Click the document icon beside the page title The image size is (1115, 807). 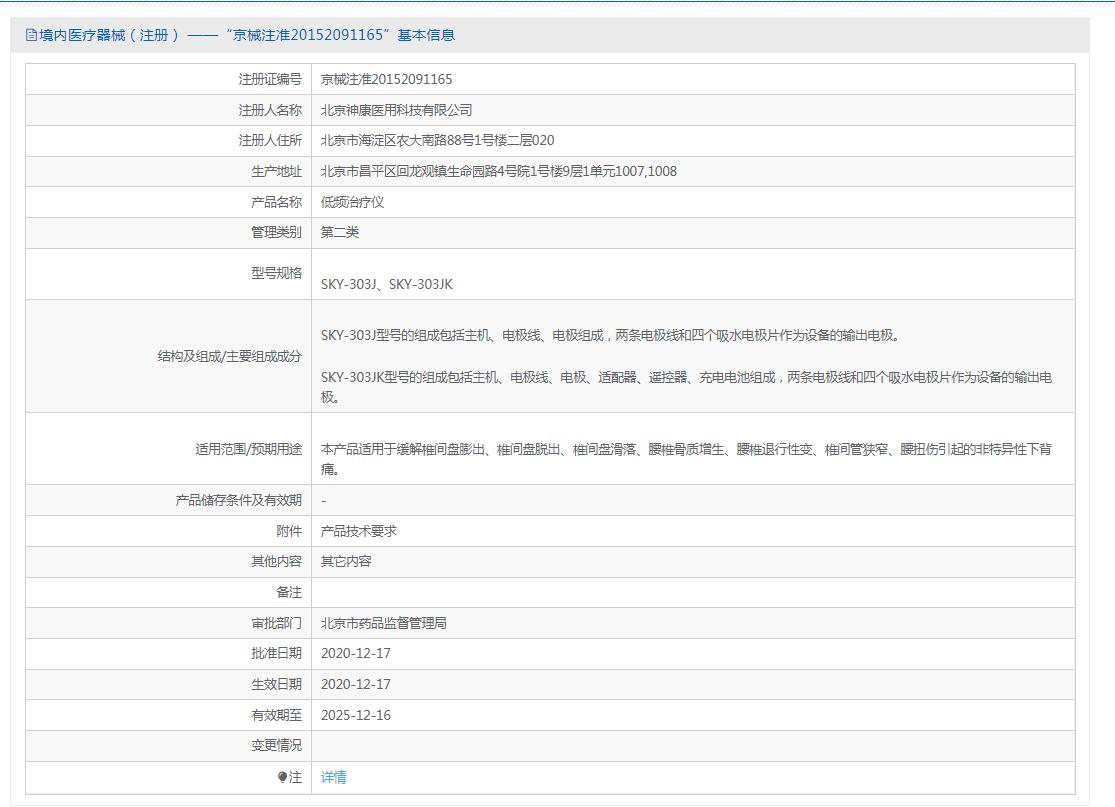click(31, 35)
